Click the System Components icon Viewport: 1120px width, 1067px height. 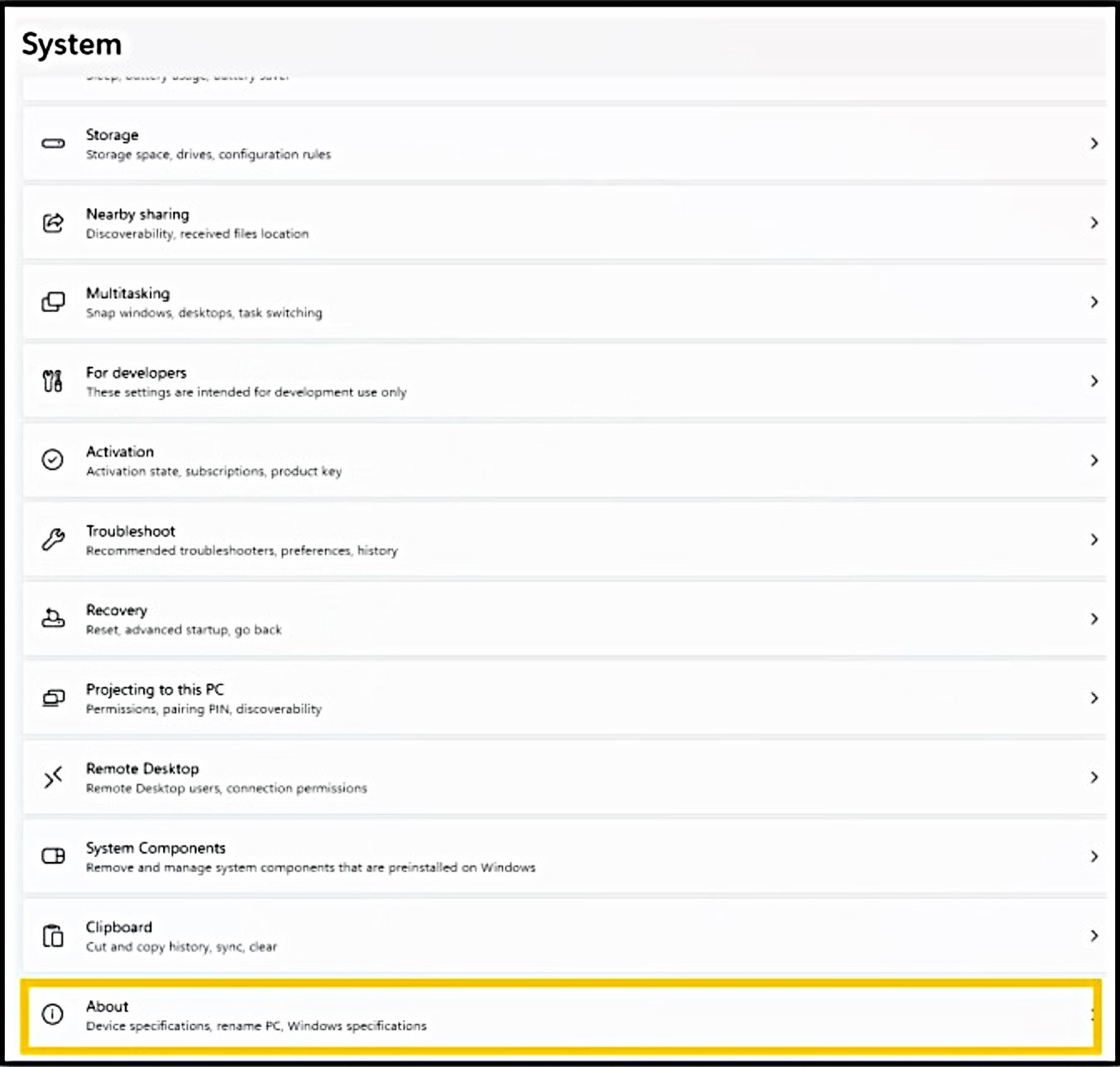point(53,856)
